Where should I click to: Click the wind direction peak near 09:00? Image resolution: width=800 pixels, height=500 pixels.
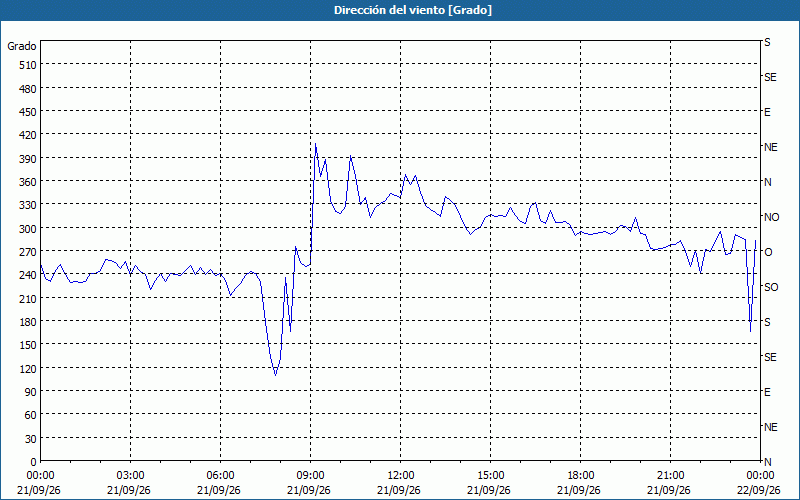pyautogui.click(x=315, y=144)
